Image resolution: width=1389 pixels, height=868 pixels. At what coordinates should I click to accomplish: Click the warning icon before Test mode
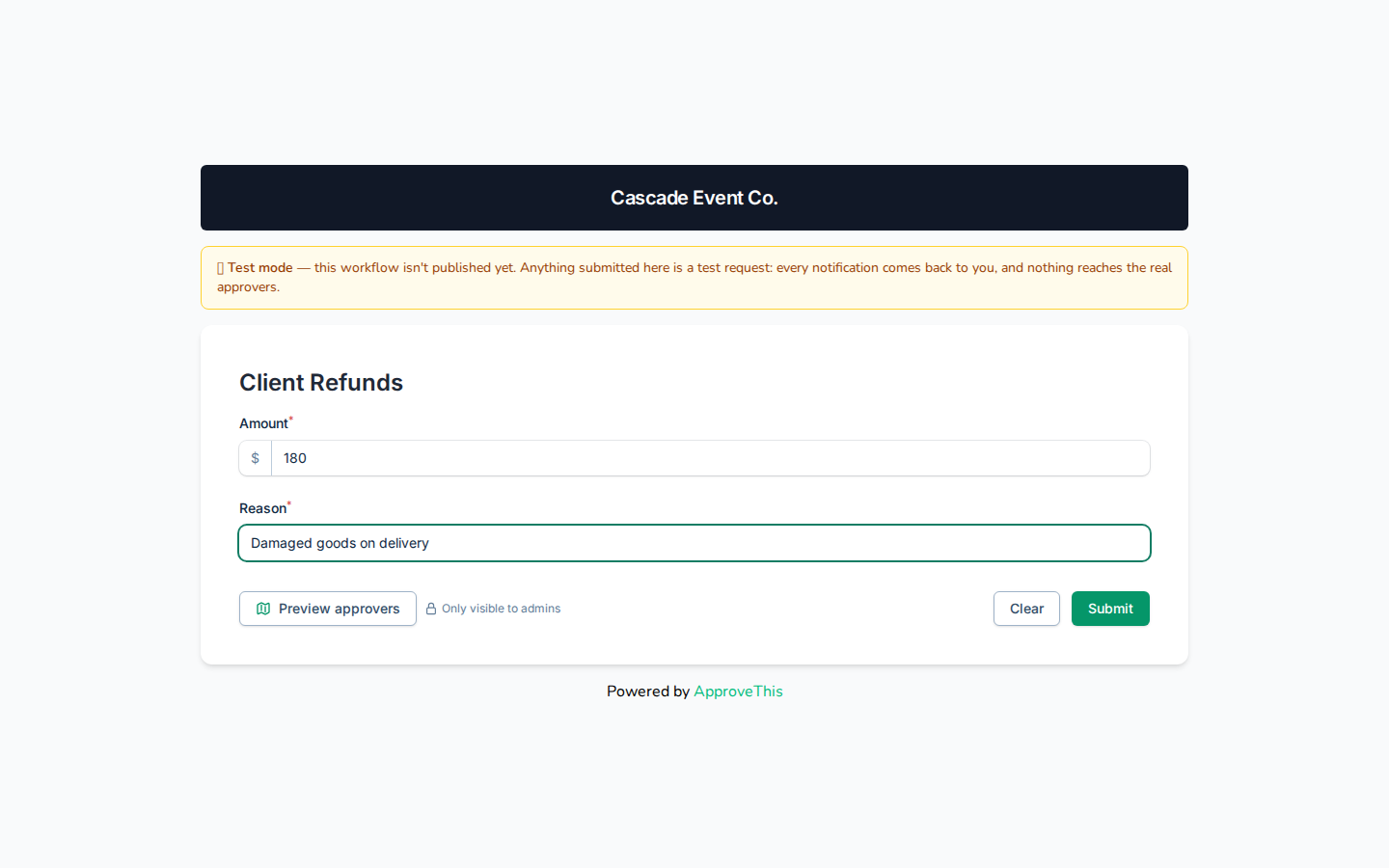coord(220,268)
